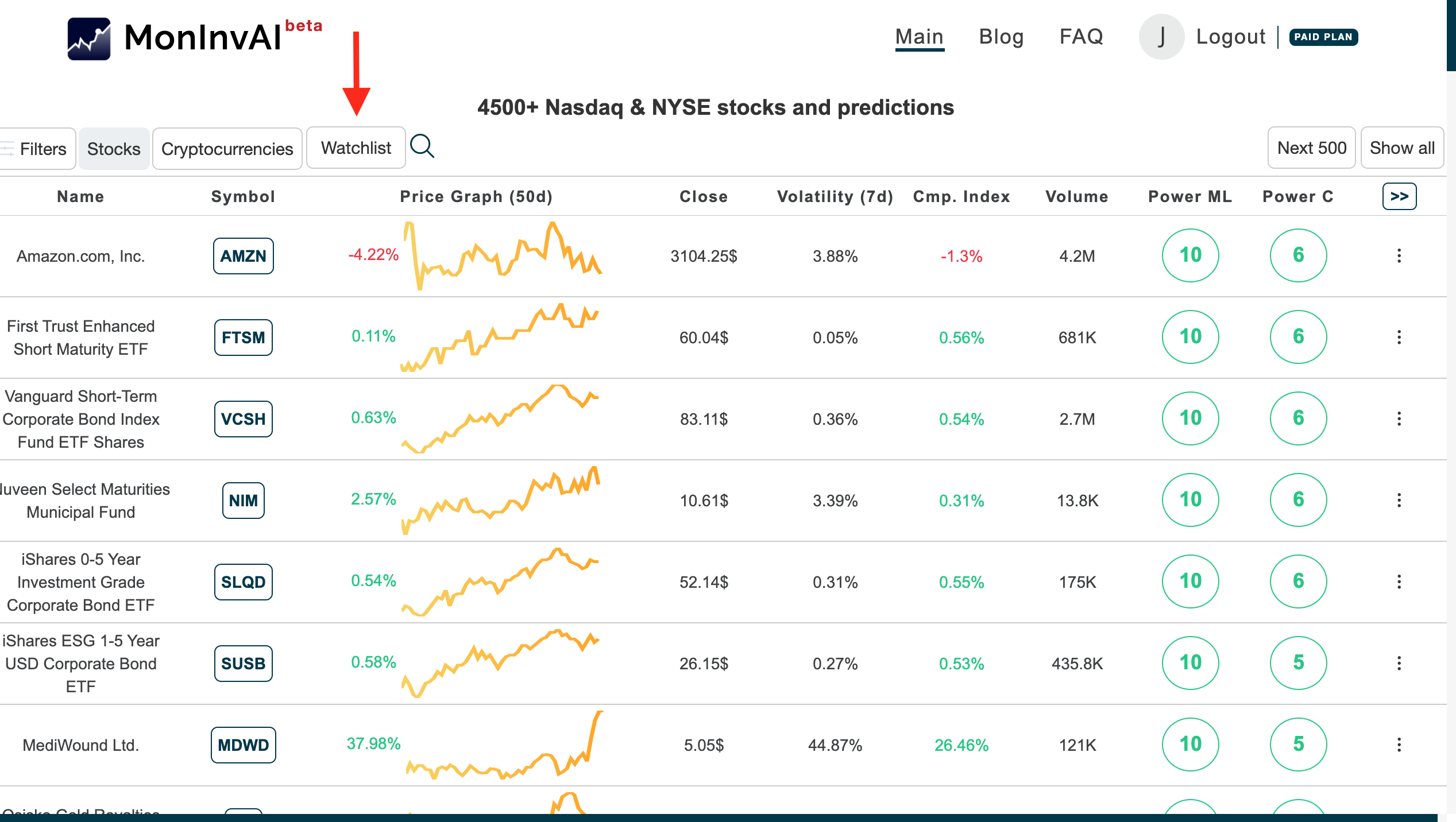Open the three-dot menu for MediWound row
The width and height of the screenshot is (1456, 822).
tap(1399, 745)
